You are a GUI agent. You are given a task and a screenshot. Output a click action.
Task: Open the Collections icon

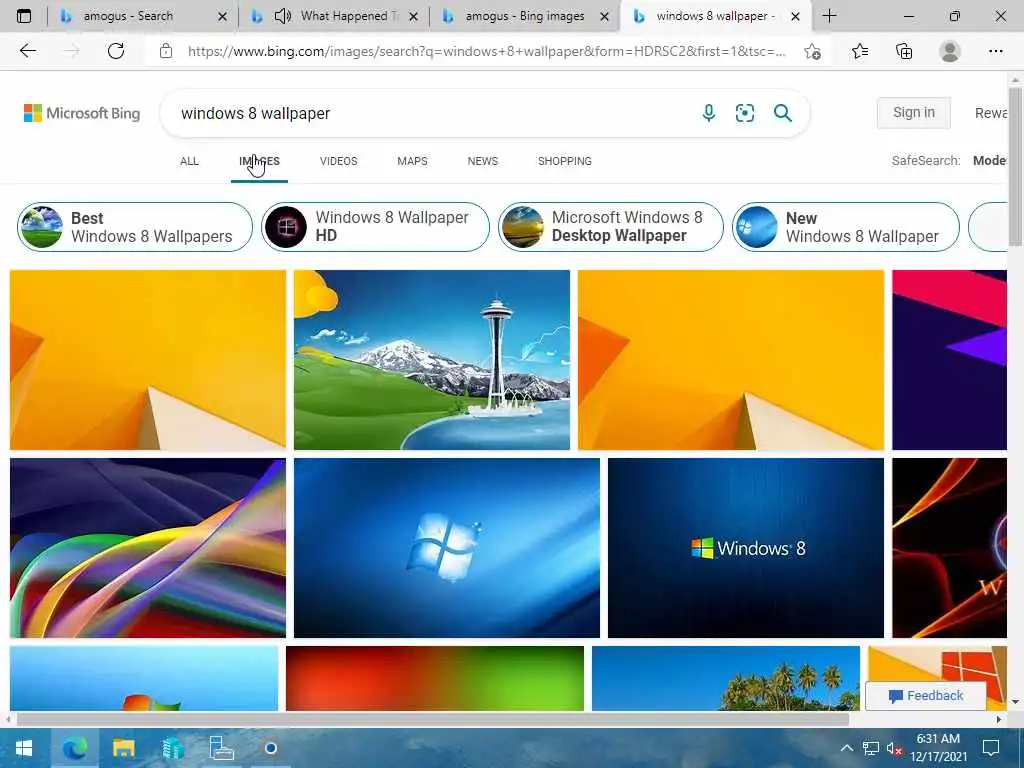pos(904,51)
